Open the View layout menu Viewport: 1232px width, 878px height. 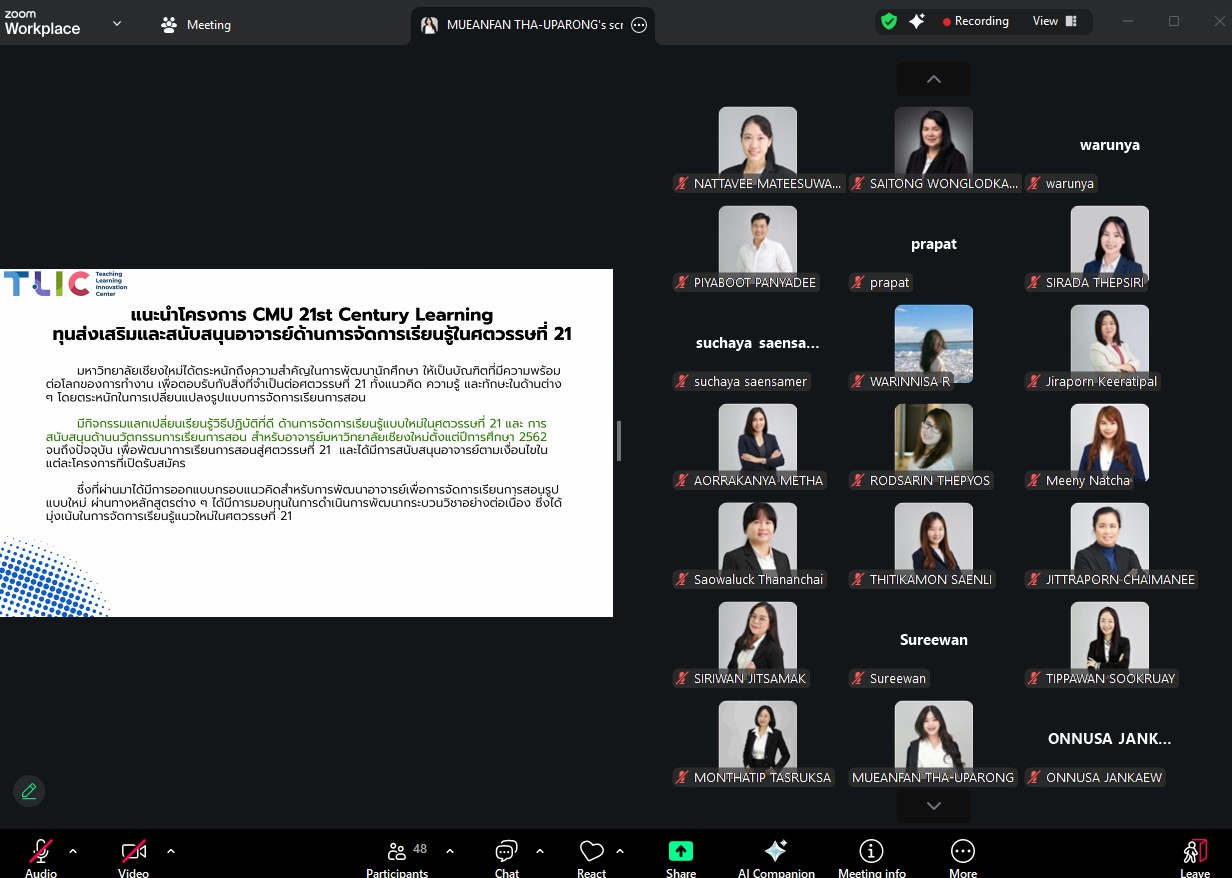coord(1054,21)
